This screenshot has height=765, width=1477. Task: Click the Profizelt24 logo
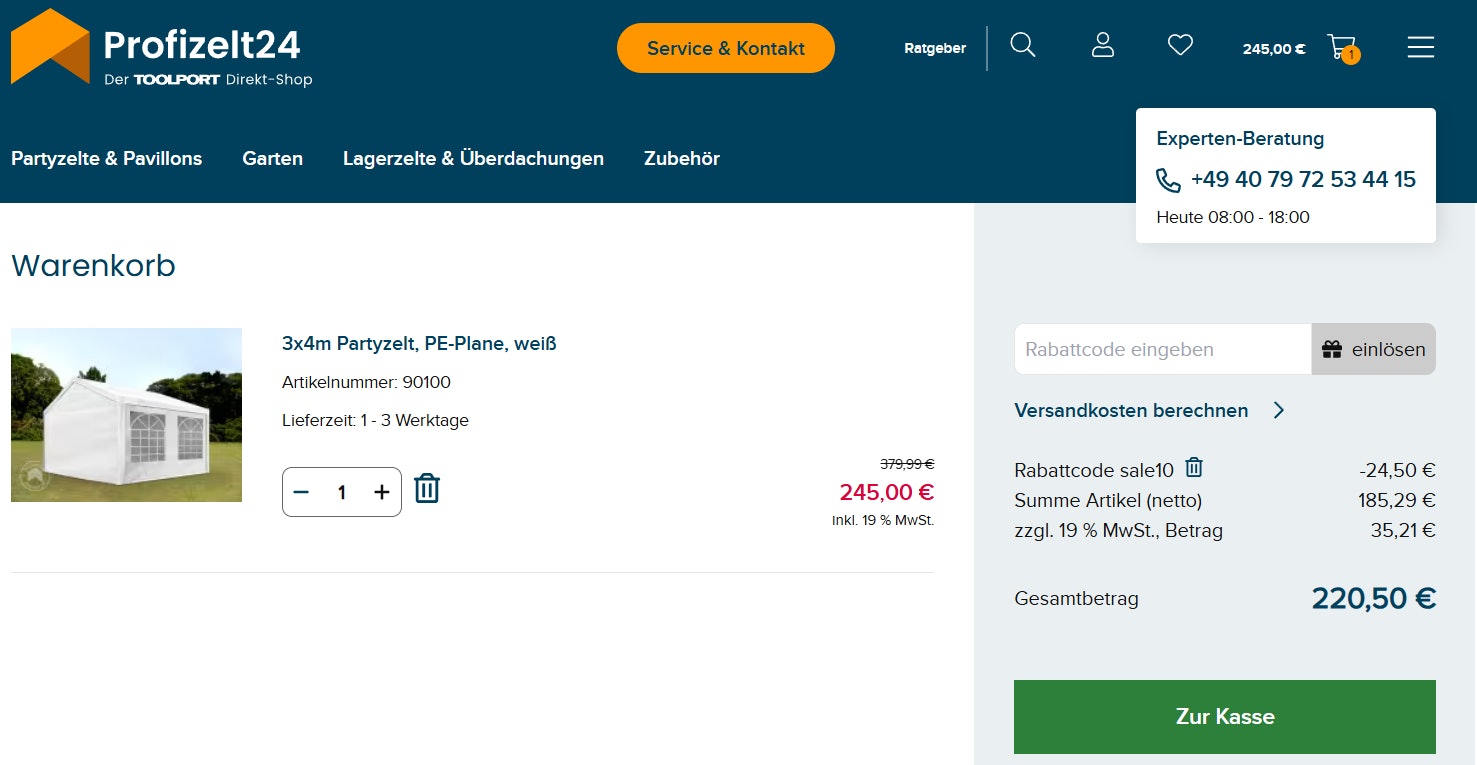pyautogui.click(x=162, y=48)
